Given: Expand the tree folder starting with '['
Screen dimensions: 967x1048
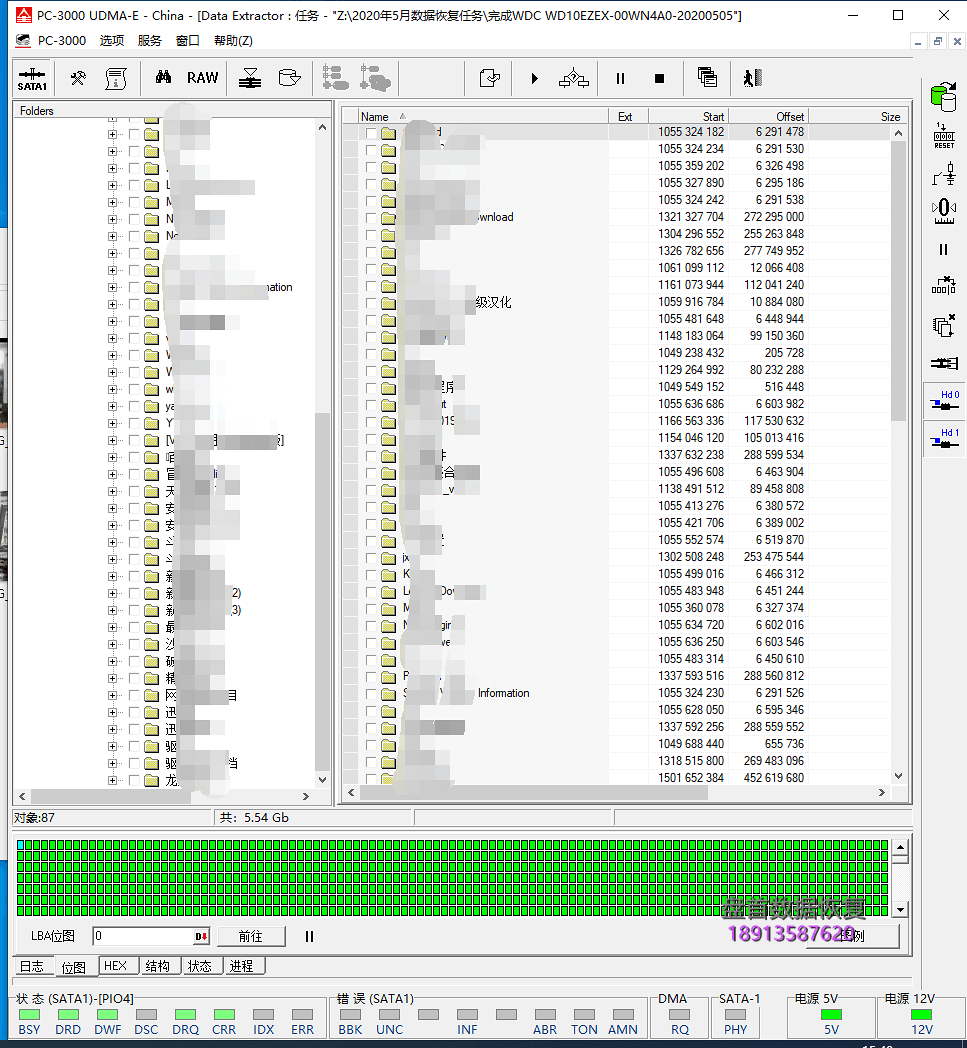Looking at the screenshot, I should [112, 440].
